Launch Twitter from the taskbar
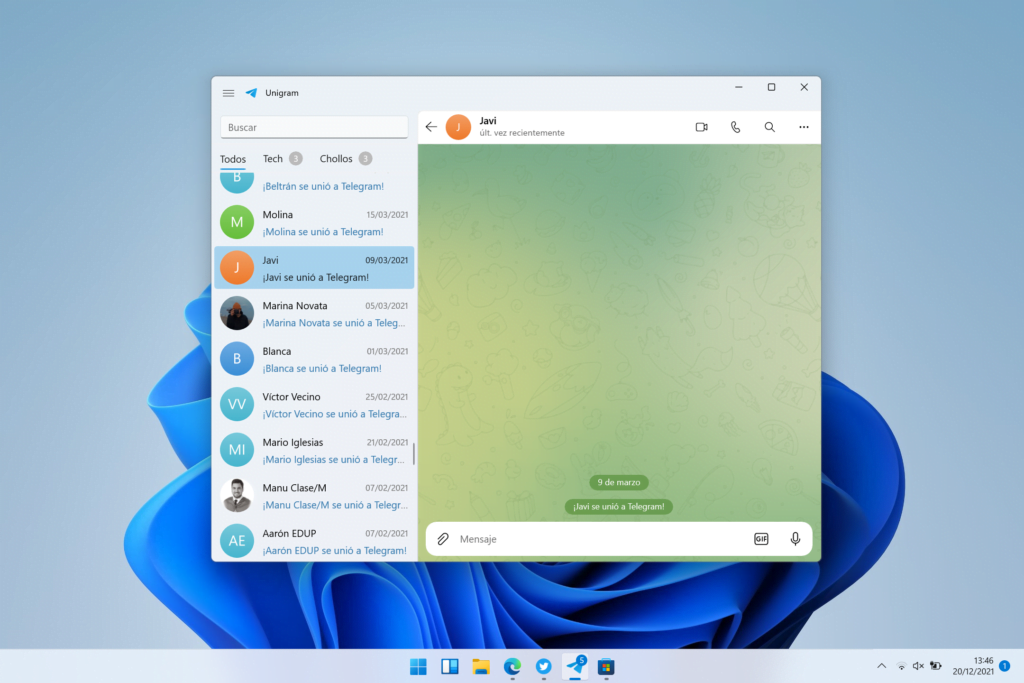1024x683 pixels. pos(543,666)
